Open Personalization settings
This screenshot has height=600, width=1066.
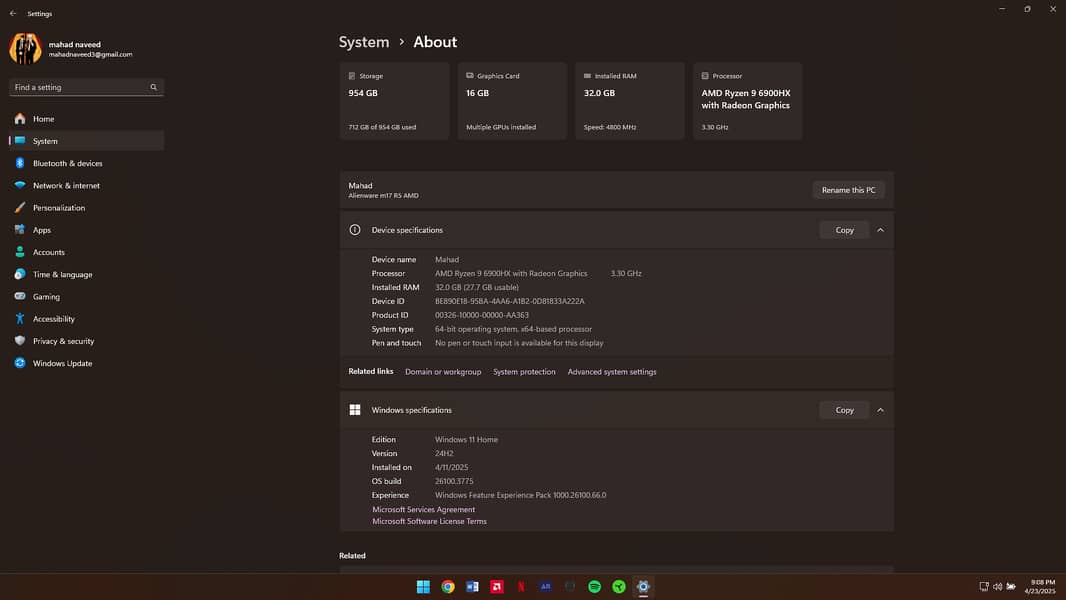tap(86, 208)
